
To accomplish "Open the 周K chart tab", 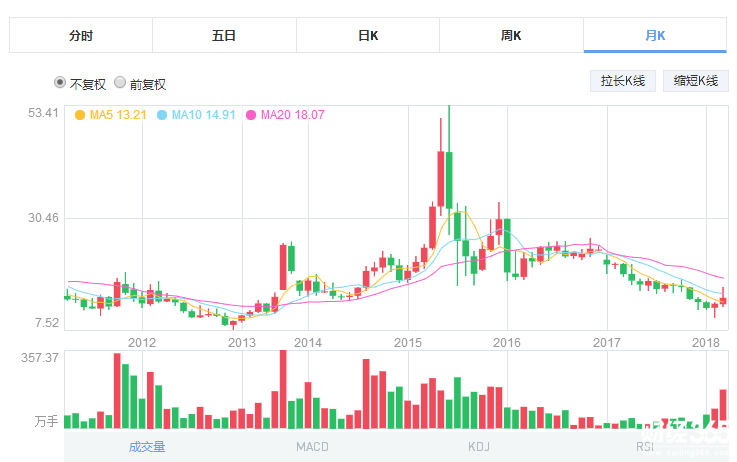I will [x=511, y=36].
